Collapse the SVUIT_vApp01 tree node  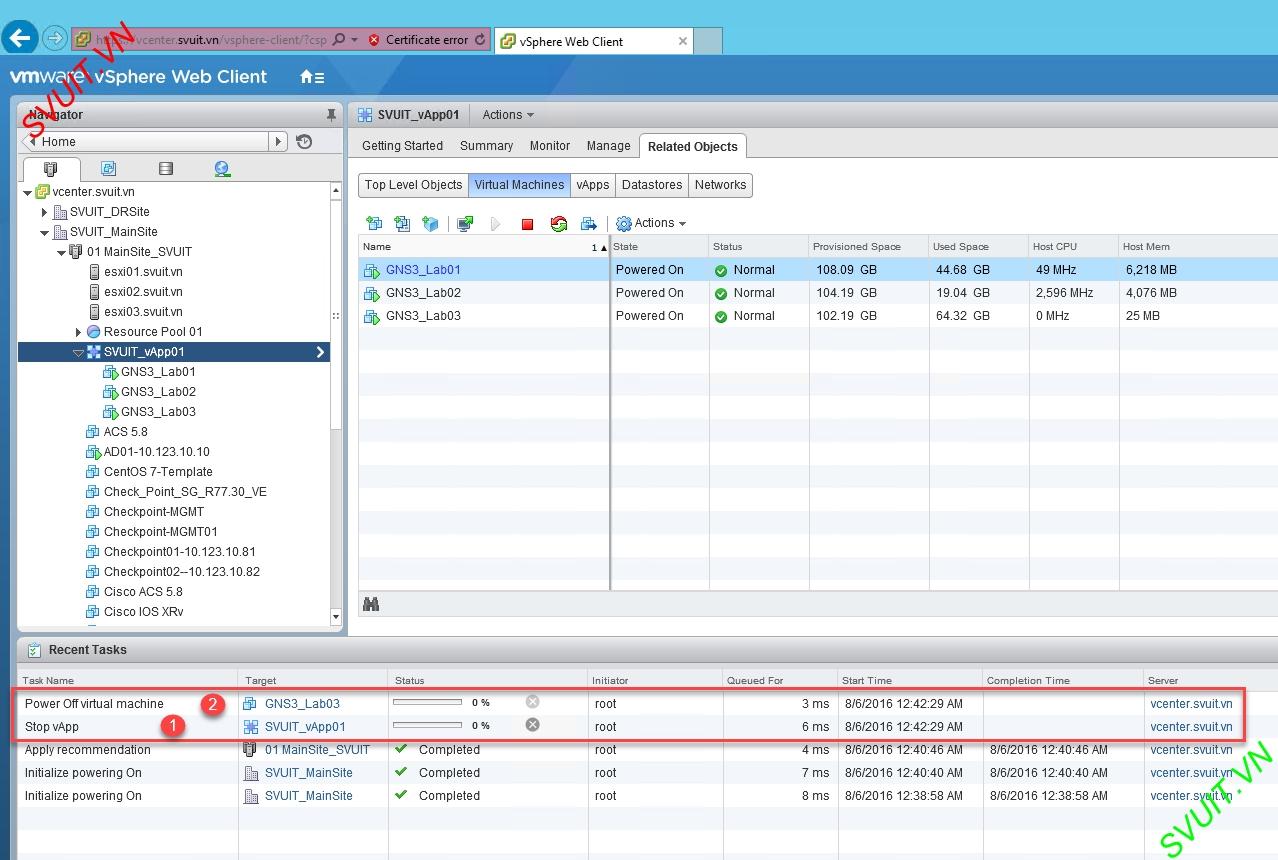tap(78, 352)
